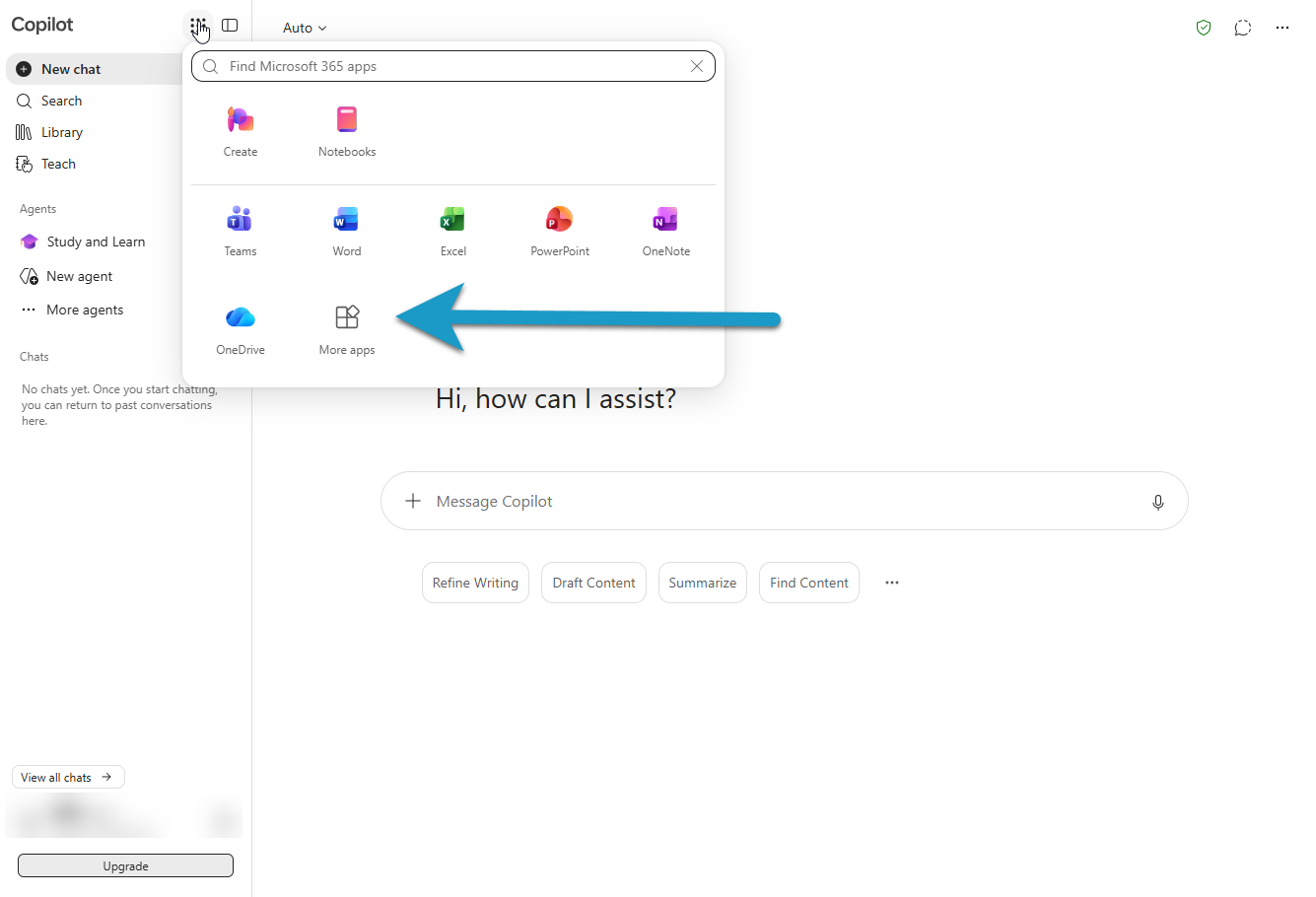Viewport: 1316px width, 897px height.
Task: Focus the Find Microsoft 365 apps field
Action: click(x=453, y=66)
